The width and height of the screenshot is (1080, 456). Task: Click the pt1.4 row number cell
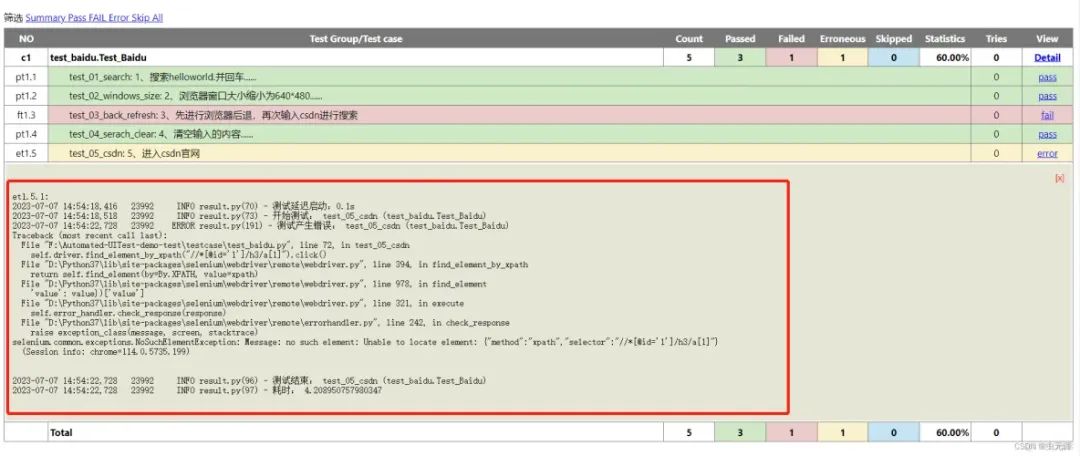26,135
